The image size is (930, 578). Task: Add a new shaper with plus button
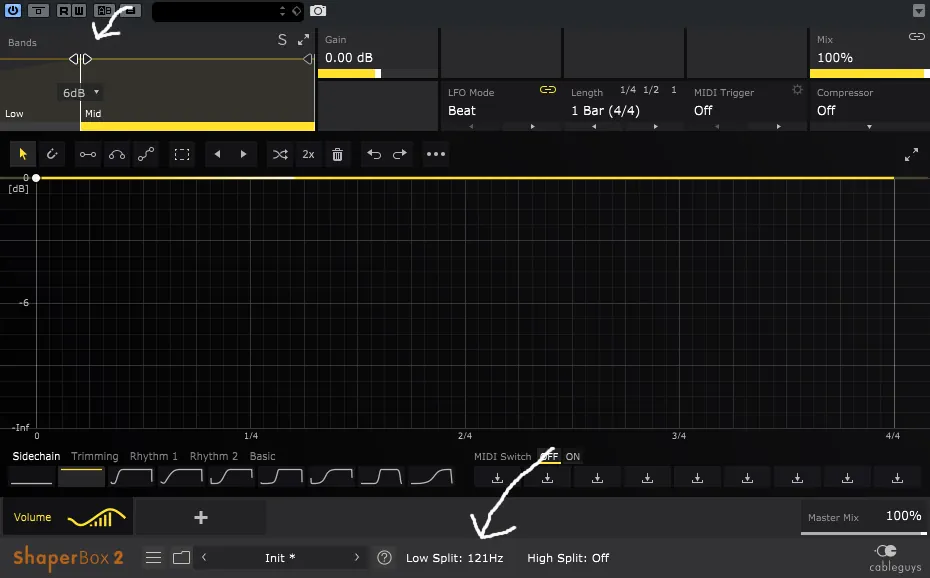[x=200, y=518]
